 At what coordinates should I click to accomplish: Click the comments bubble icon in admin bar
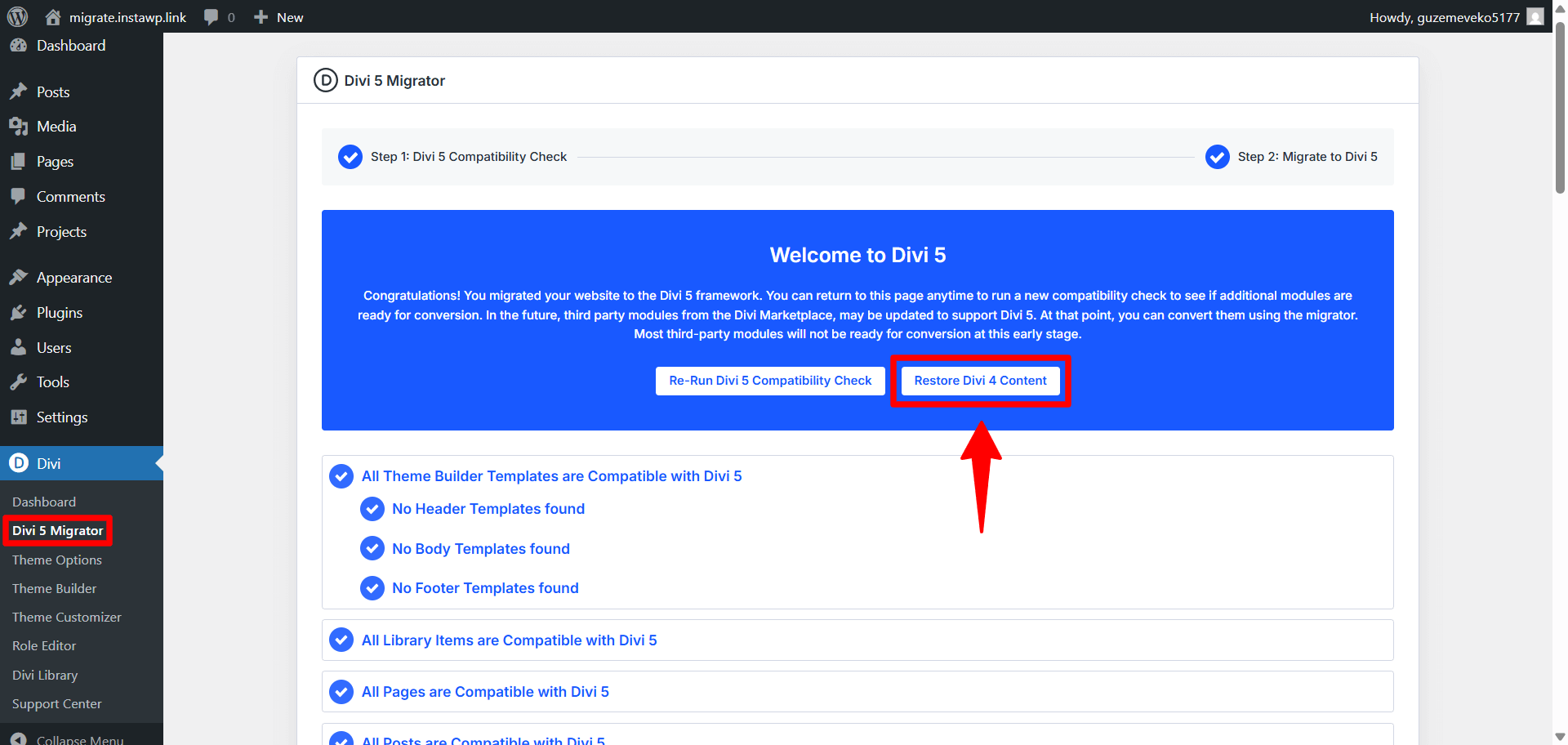[x=212, y=17]
